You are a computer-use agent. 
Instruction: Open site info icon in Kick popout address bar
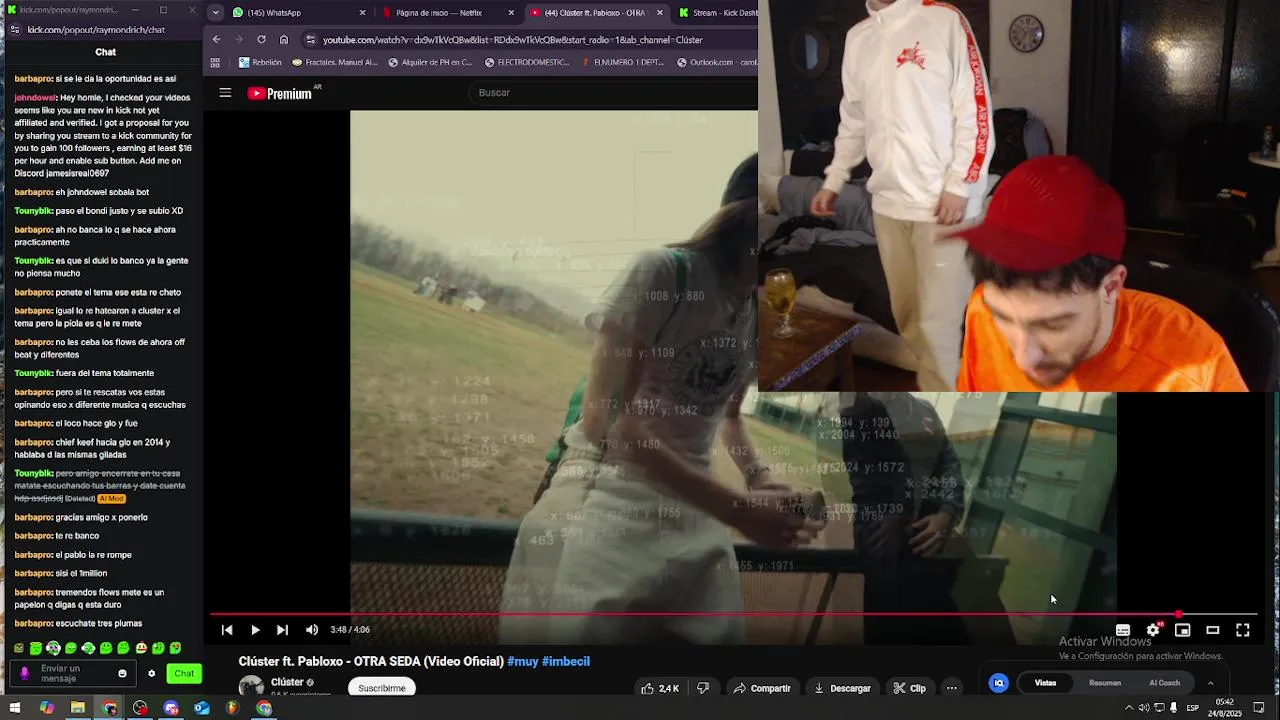[15, 30]
